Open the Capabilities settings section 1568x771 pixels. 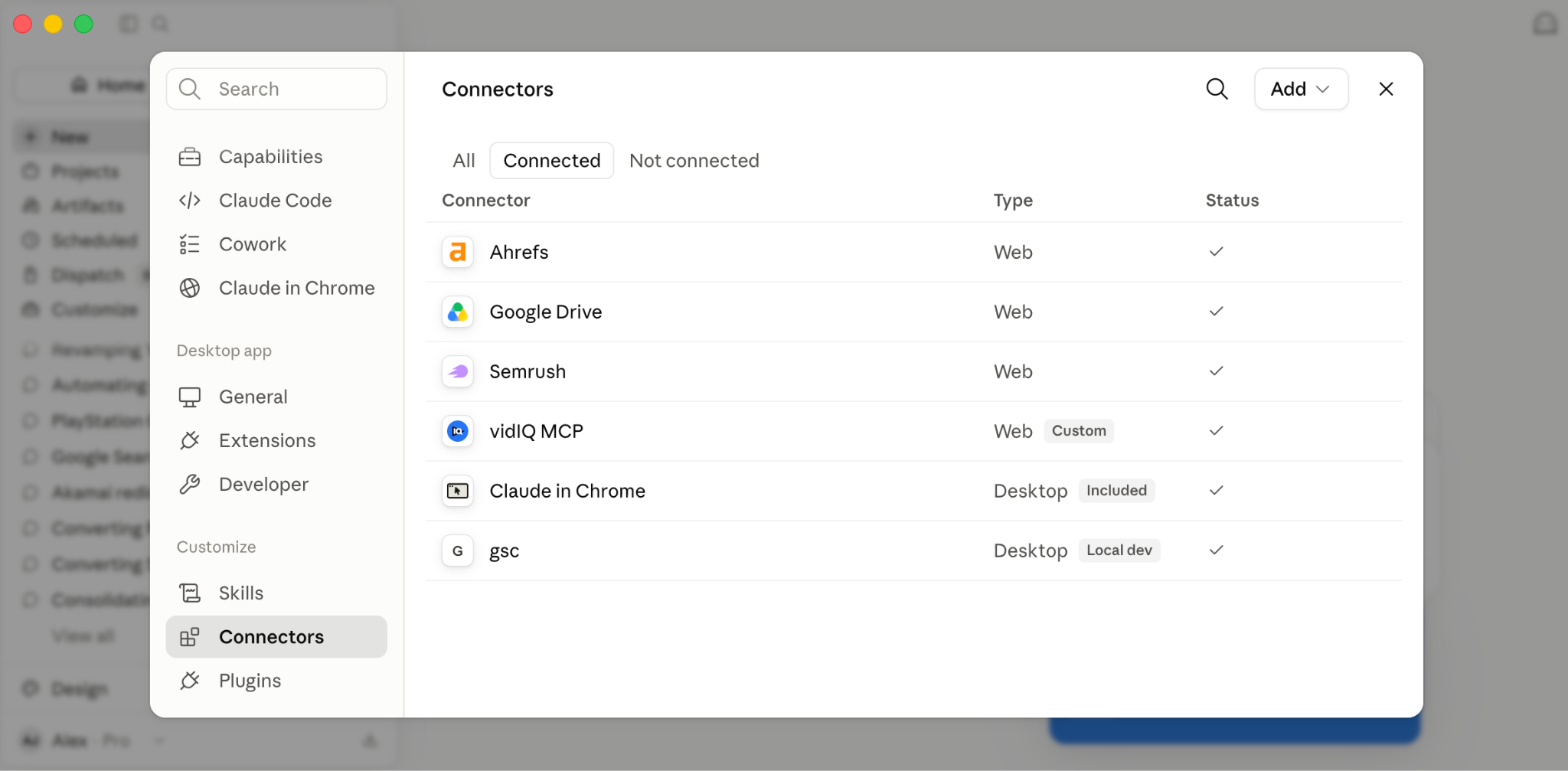[x=276, y=156]
